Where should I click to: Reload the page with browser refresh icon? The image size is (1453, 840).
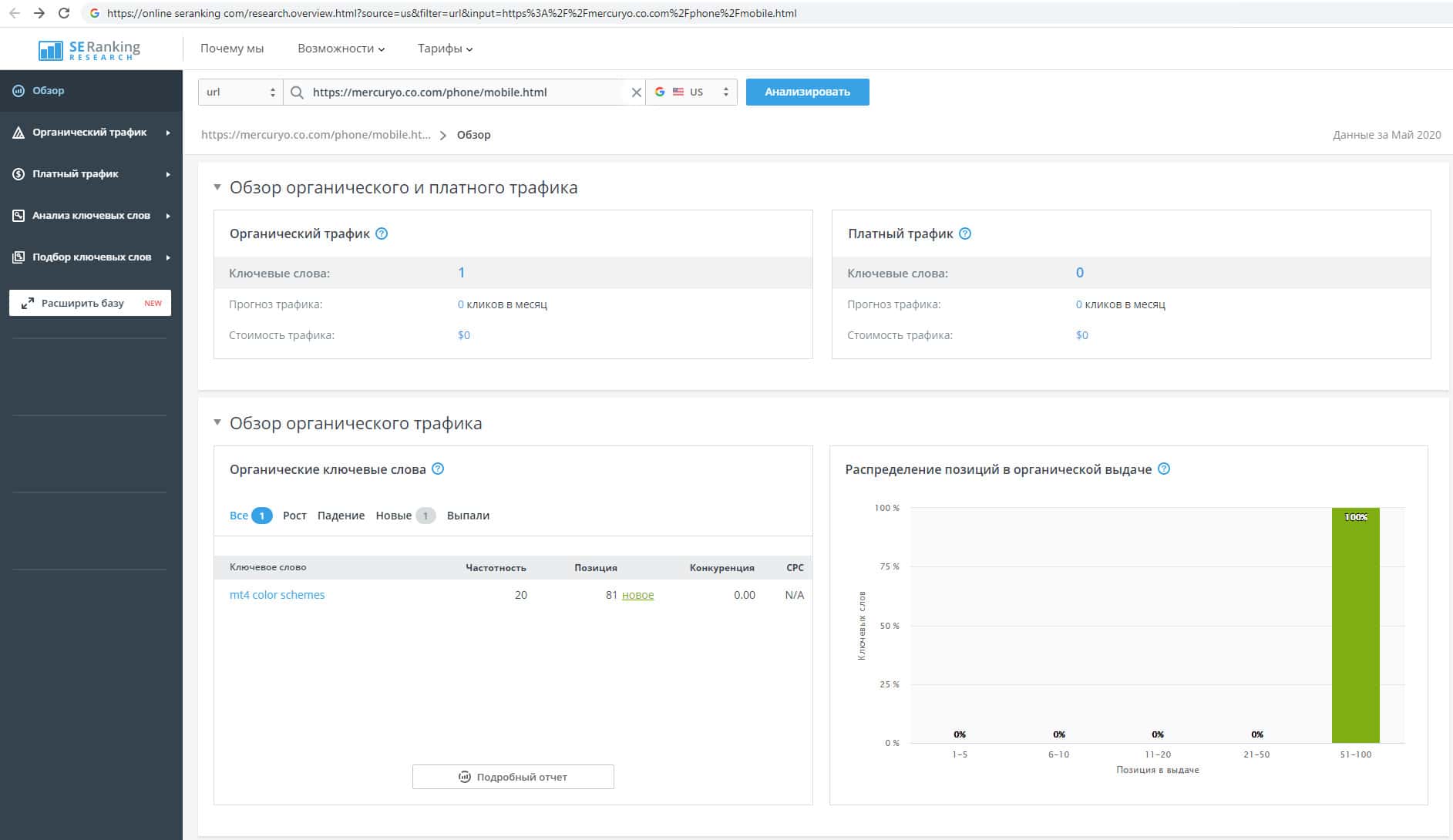click(64, 13)
